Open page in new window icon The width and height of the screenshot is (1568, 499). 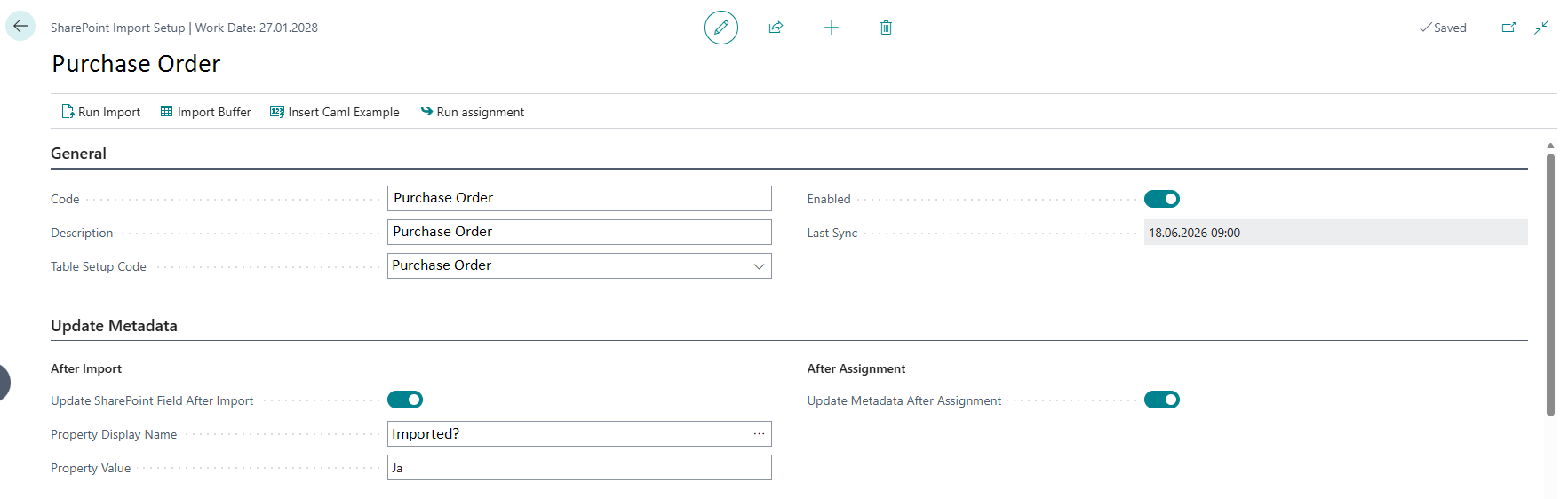tap(1508, 28)
